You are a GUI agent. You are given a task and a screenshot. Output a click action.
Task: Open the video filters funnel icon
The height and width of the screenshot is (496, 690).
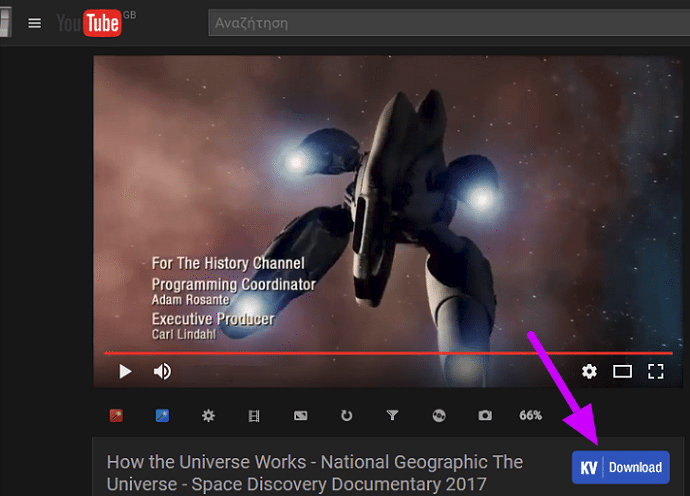393,415
